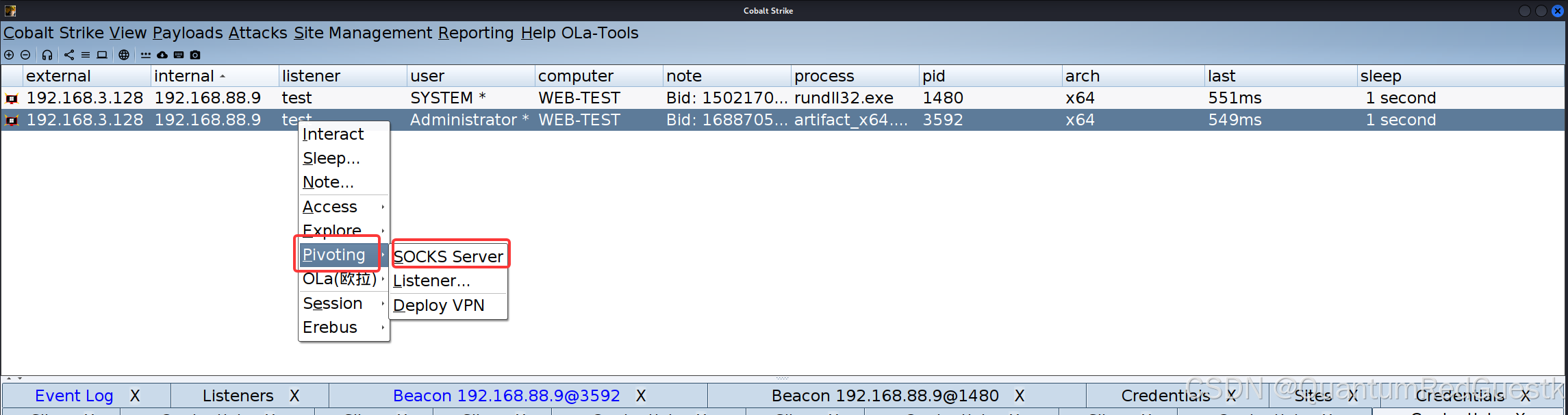The height and width of the screenshot is (415, 1568).
Task: Sort by the last column header
Action: [x=1281, y=76]
